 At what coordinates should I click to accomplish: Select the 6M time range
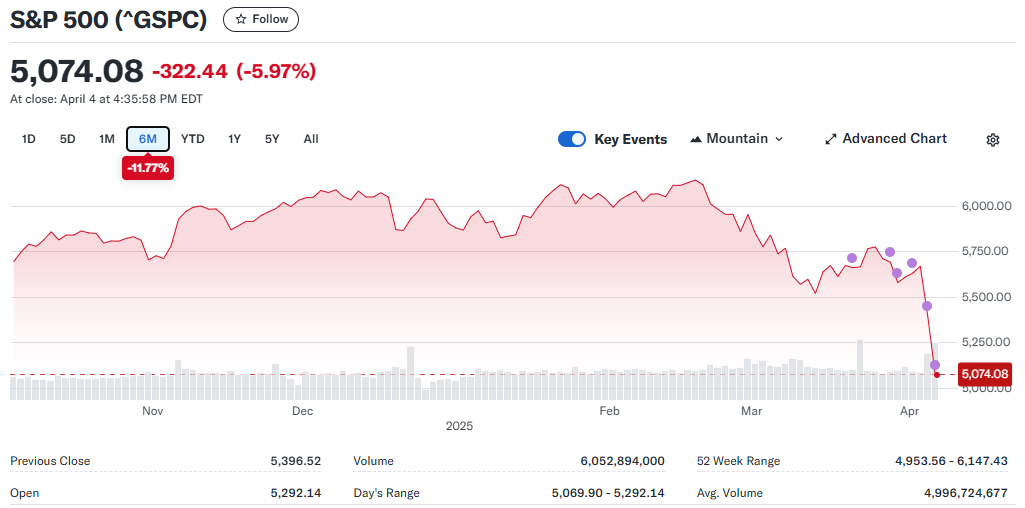click(x=148, y=139)
